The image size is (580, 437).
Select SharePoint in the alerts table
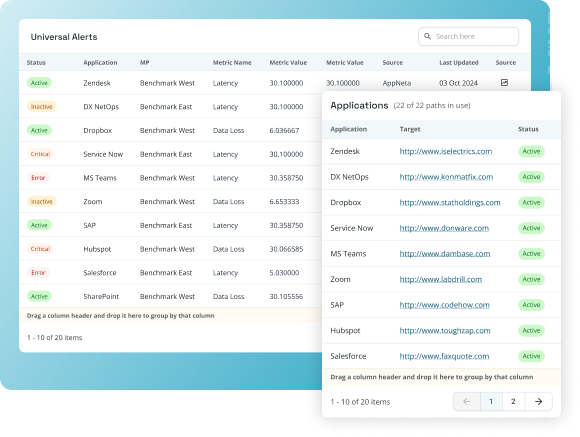point(101,296)
